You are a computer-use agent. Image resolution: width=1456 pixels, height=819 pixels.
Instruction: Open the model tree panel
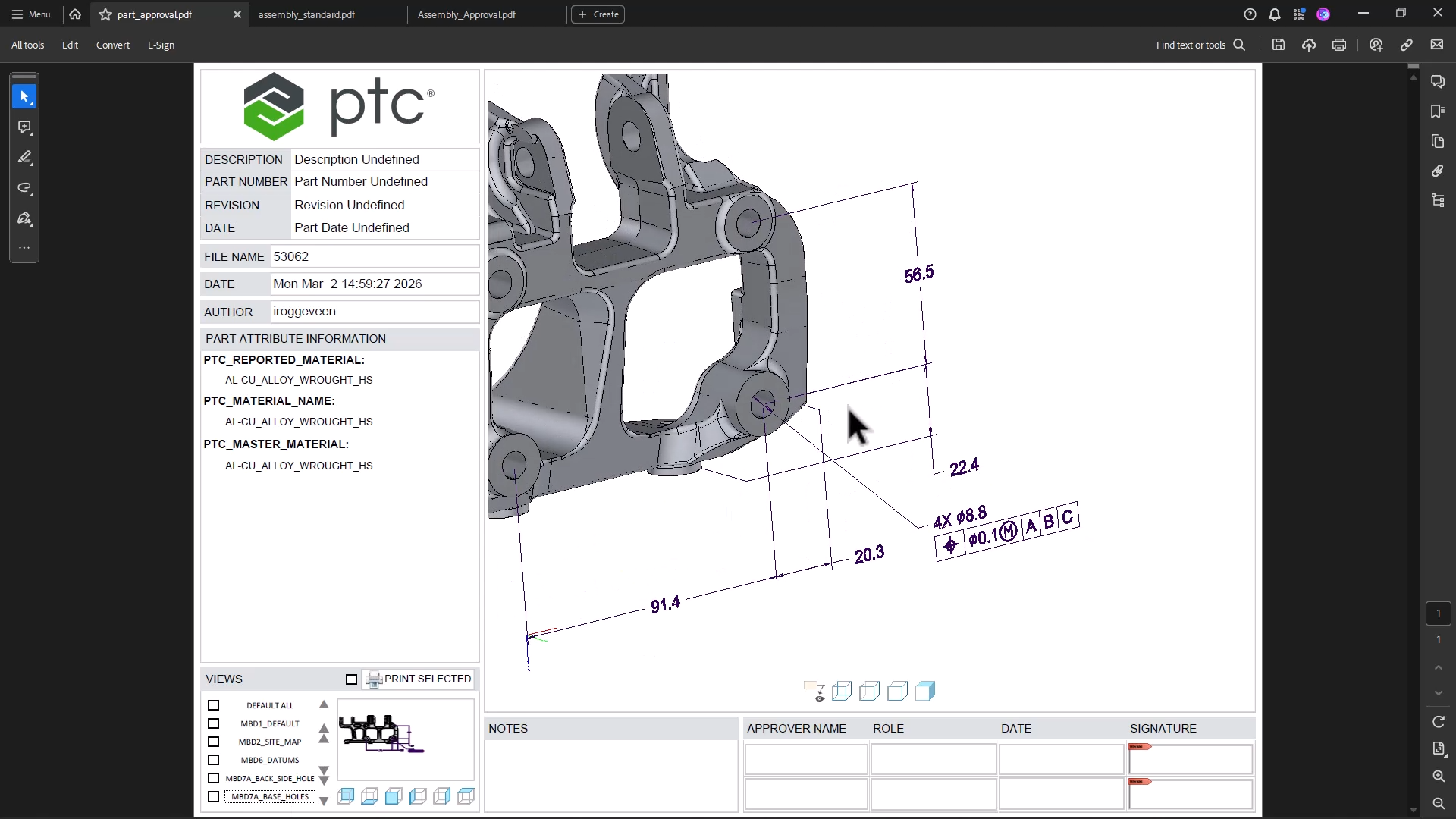[1438, 200]
